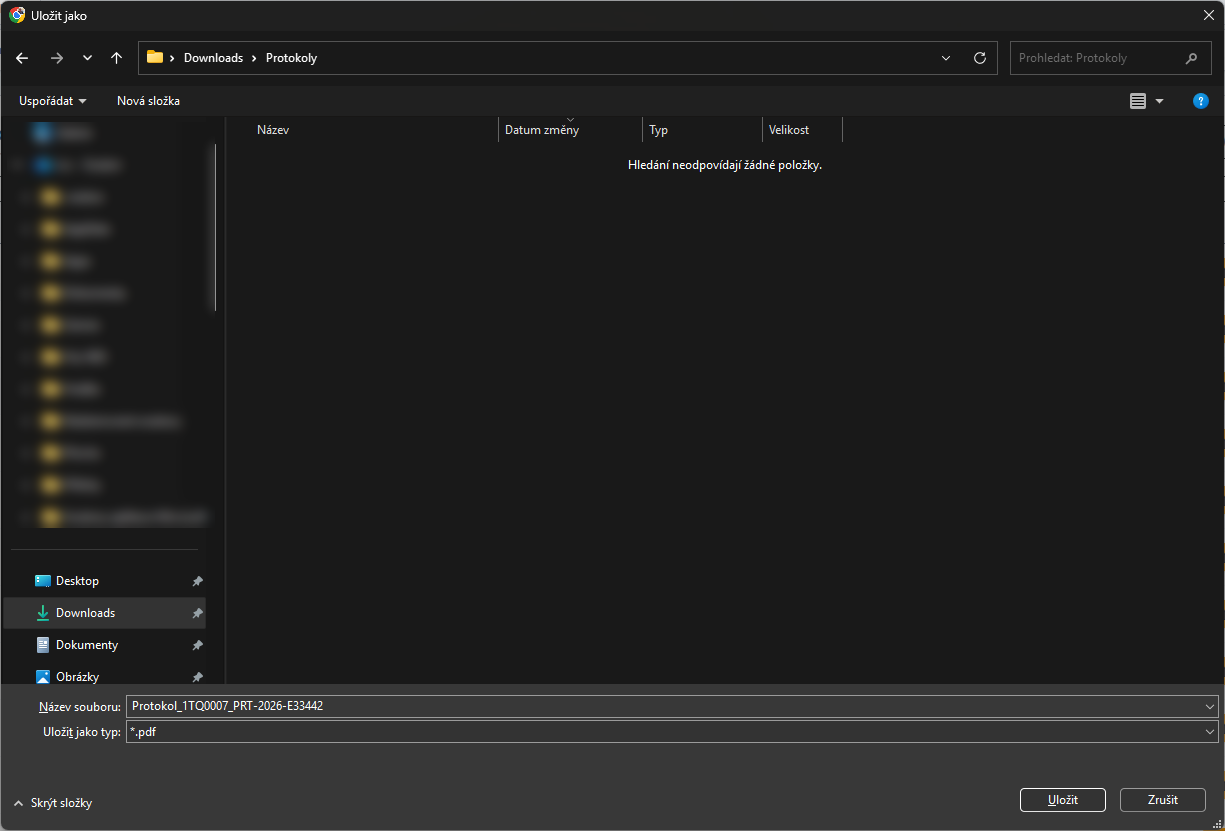Collapse folders with Skrýt složky
1225x831 pixels.
(x=54, y=803)
